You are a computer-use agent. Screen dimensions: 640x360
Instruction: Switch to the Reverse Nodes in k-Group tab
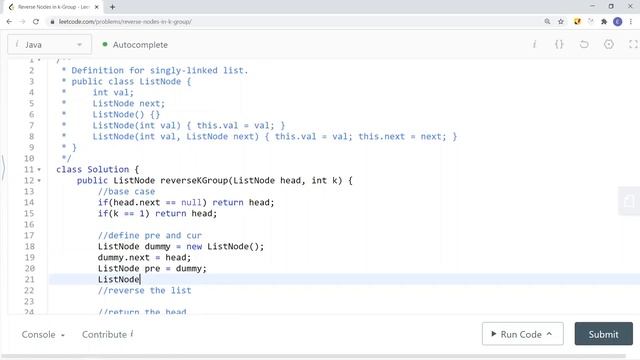click(53, 7)
